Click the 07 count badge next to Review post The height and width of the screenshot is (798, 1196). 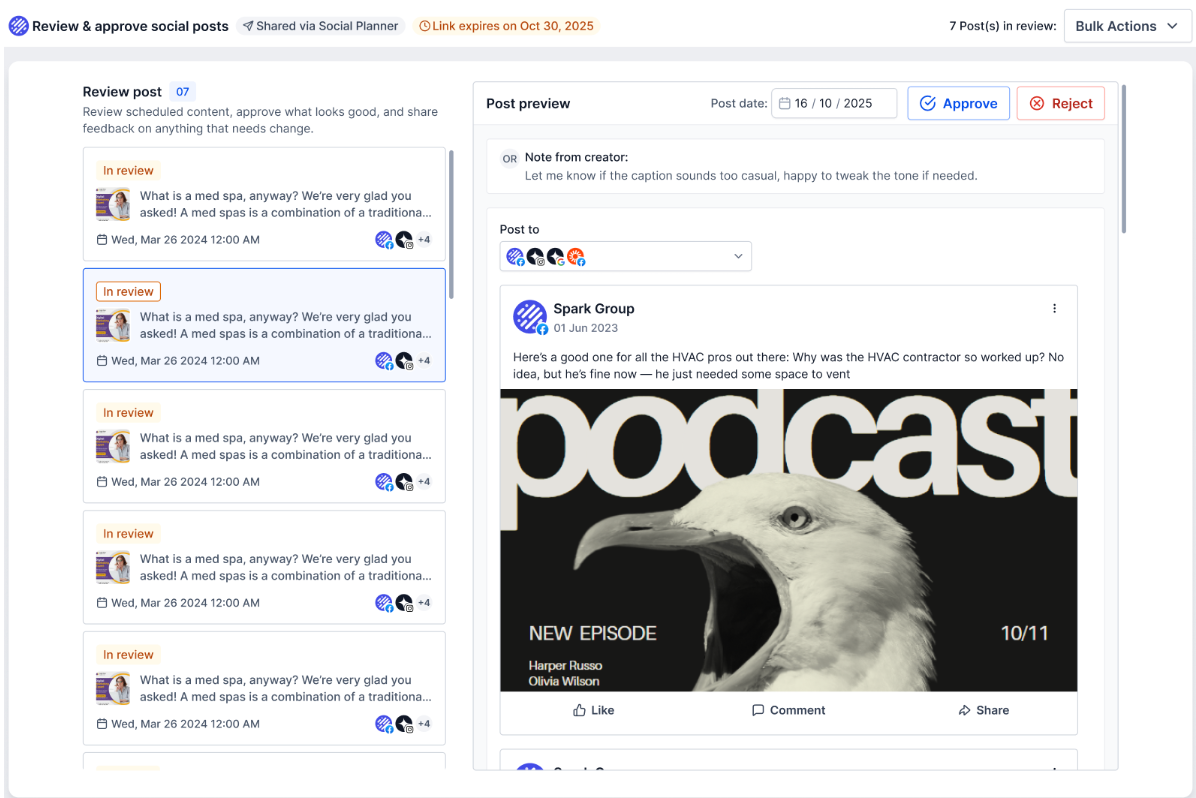pos(182,92)
